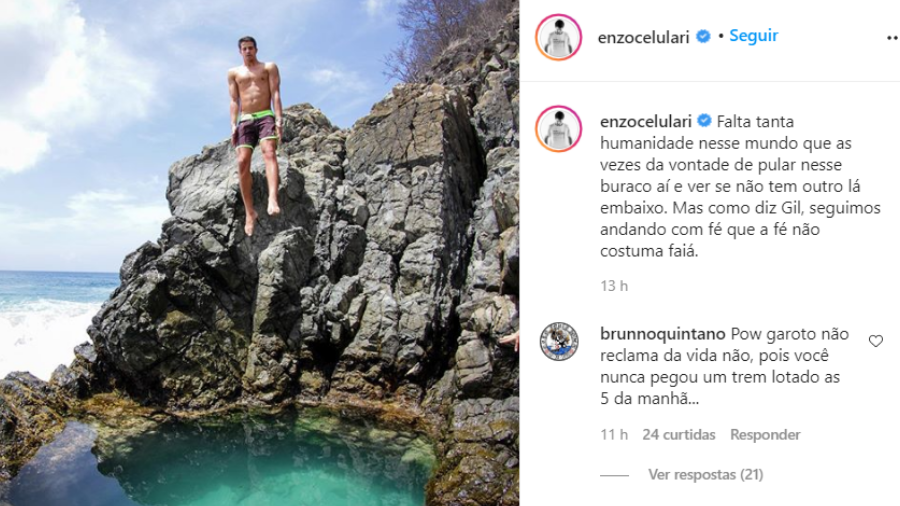This screenshot has height=506, width=900.
Task: View the 24 curtidas likes list
Action: pyautogui.click(x=678, y=435)
